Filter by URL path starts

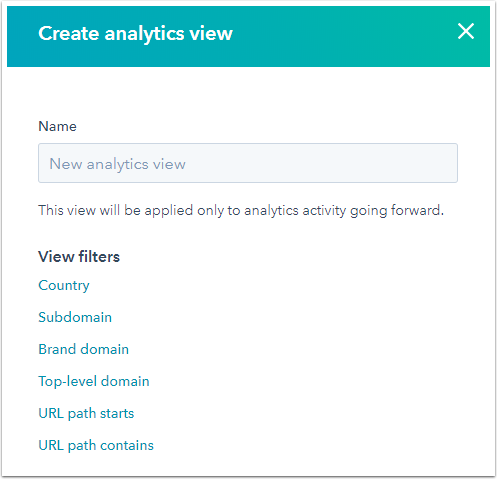(x=86, y=413)
